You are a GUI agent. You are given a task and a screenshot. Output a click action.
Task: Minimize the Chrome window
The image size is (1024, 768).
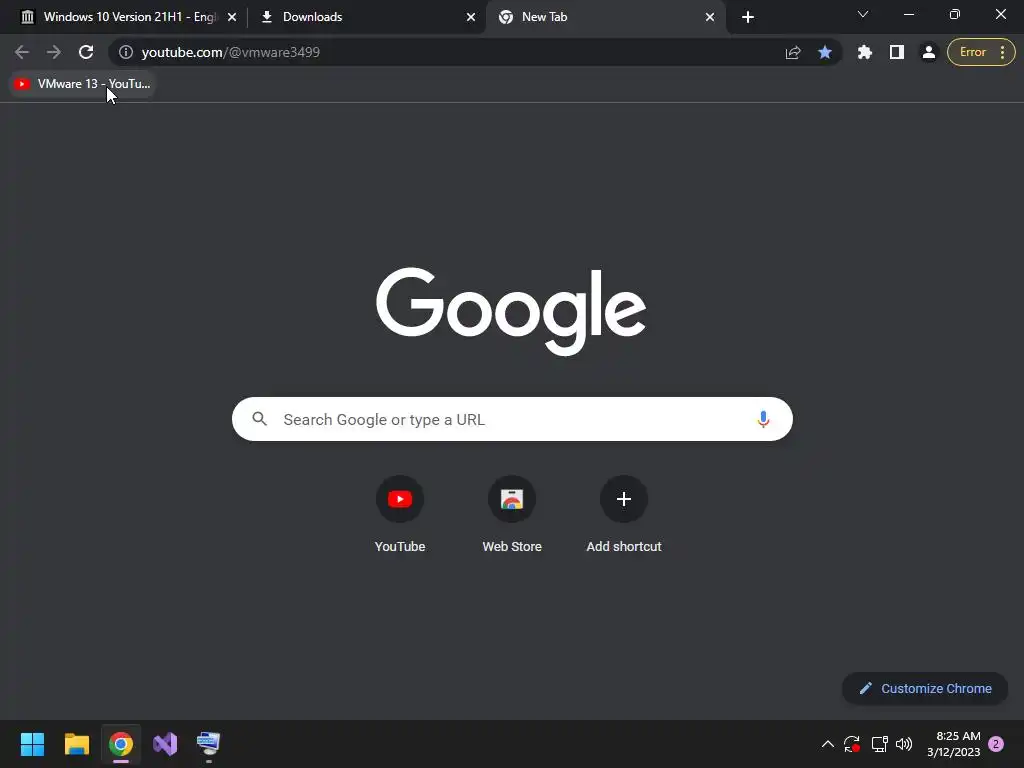coord(908,14)
